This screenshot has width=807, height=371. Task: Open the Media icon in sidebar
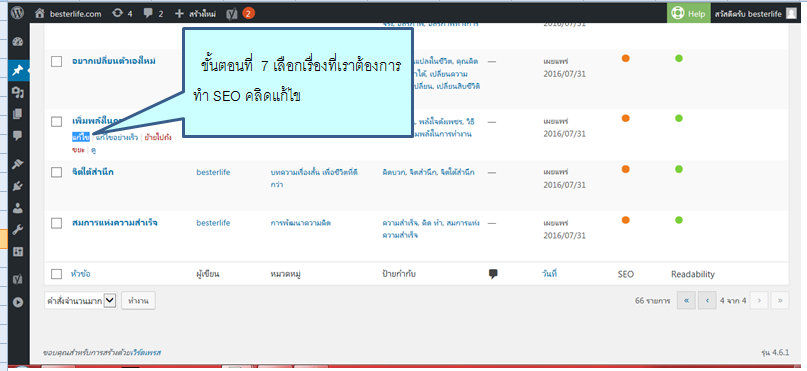18,93
